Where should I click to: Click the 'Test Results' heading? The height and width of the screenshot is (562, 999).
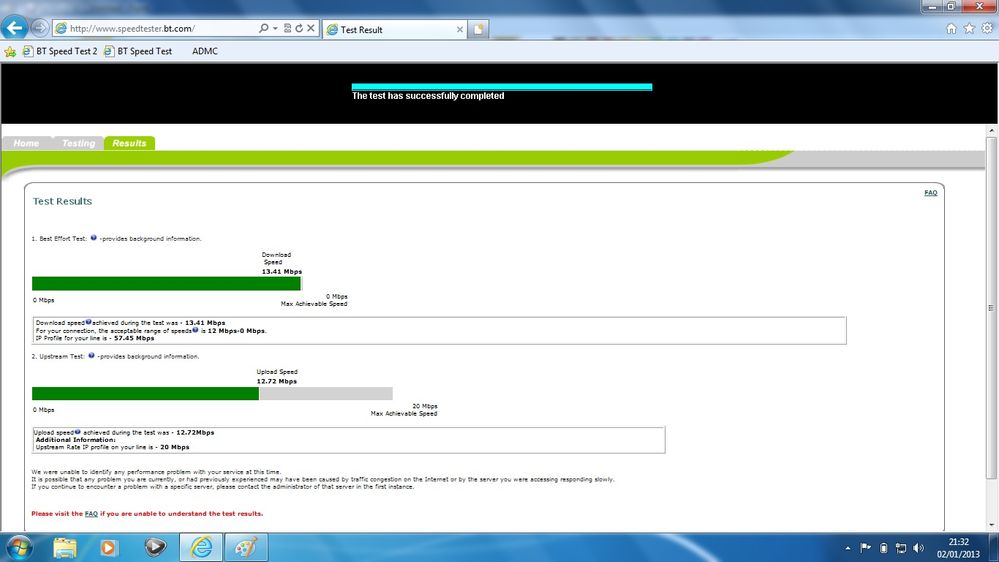pos(62,201)
